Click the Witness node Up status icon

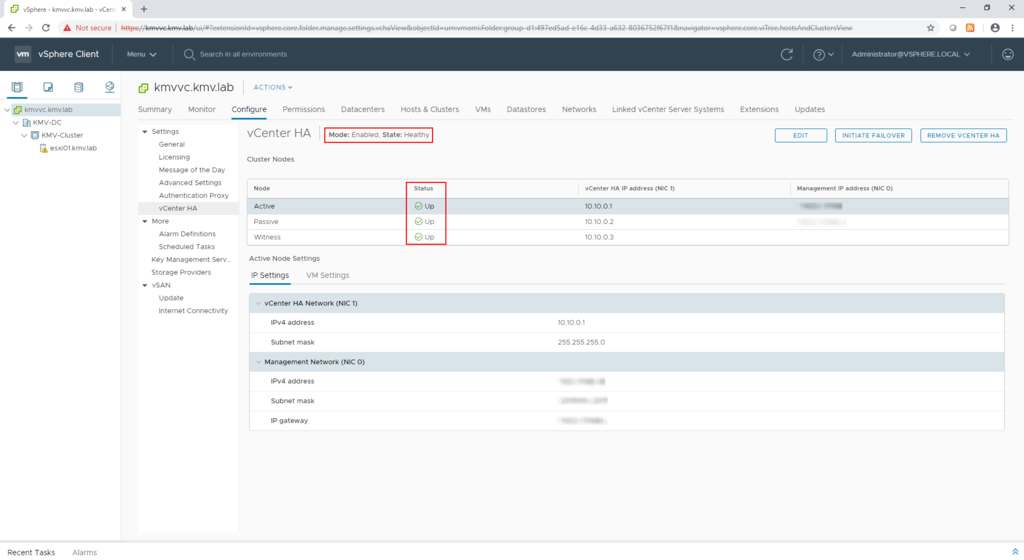(419, 238)
